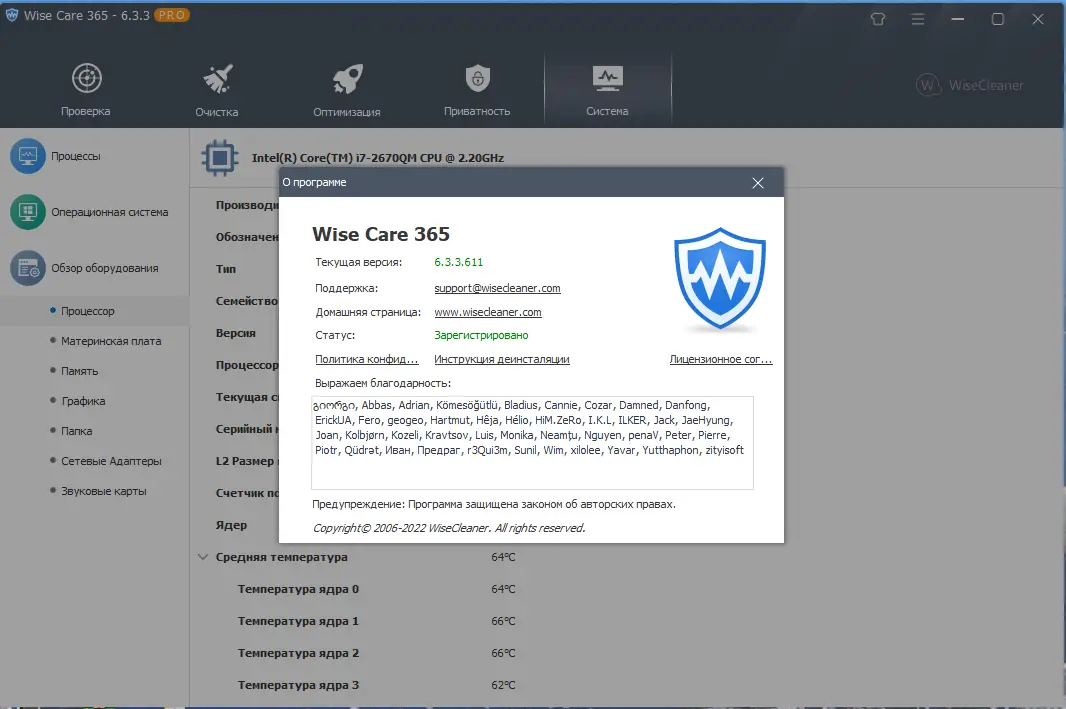Open the skin selector icon in title bar
This screenshot has width=1066, height=709.
[877, 18]
